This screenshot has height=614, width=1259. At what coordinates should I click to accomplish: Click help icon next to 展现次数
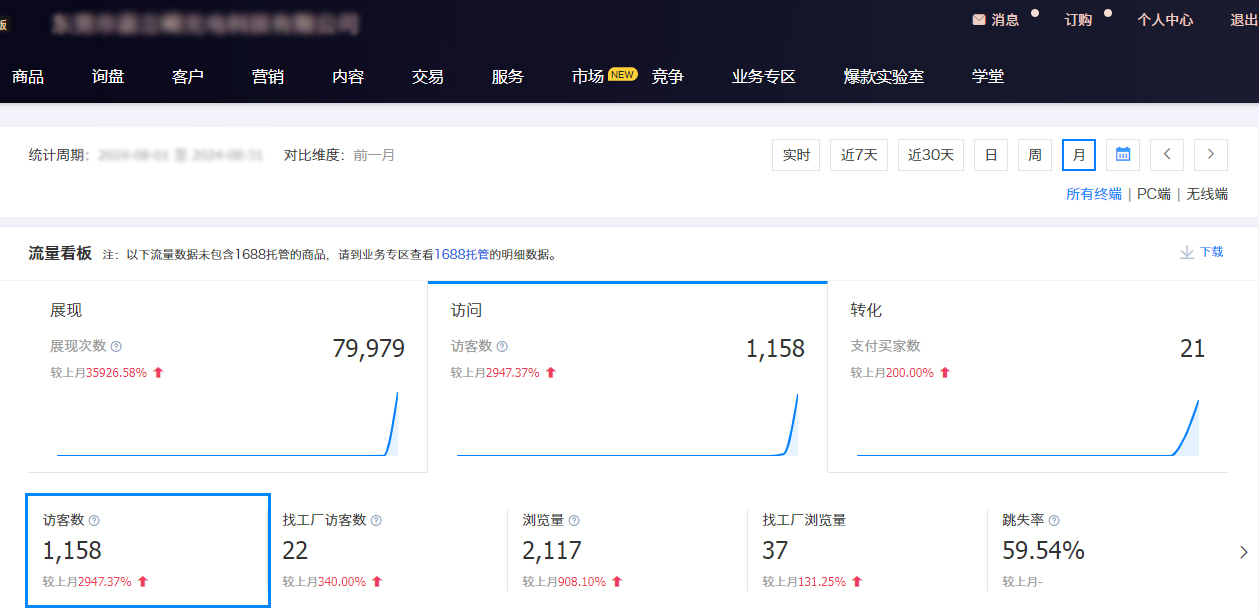pyautogui.click(x=116, y=346)
